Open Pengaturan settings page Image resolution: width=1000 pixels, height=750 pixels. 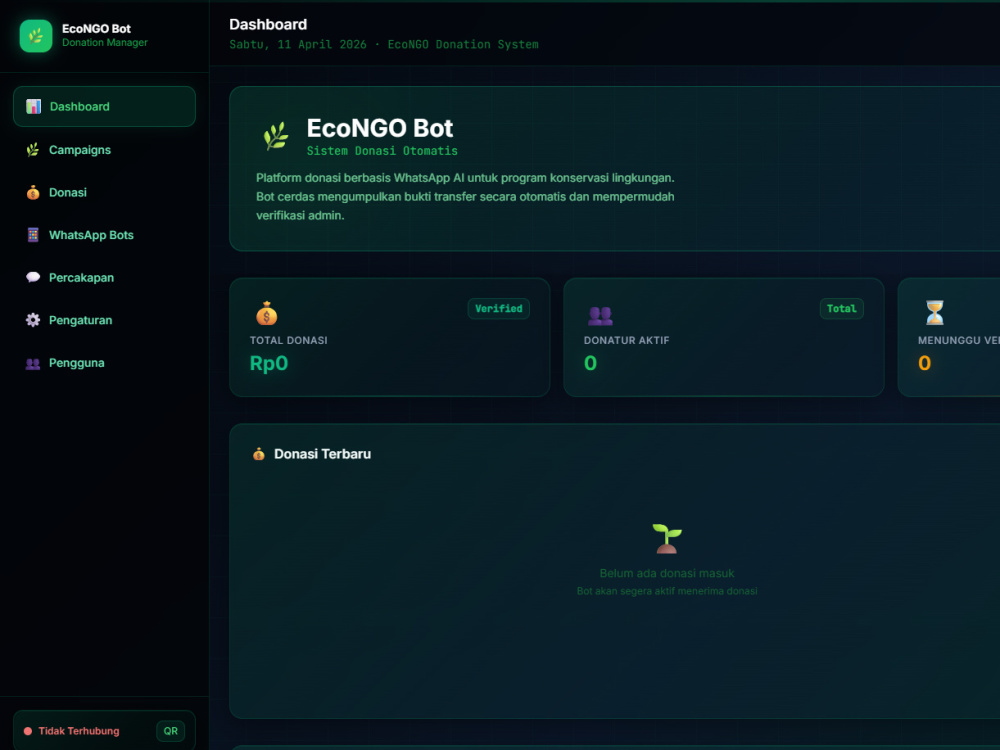pyautogui.click(x=104, y=320)
